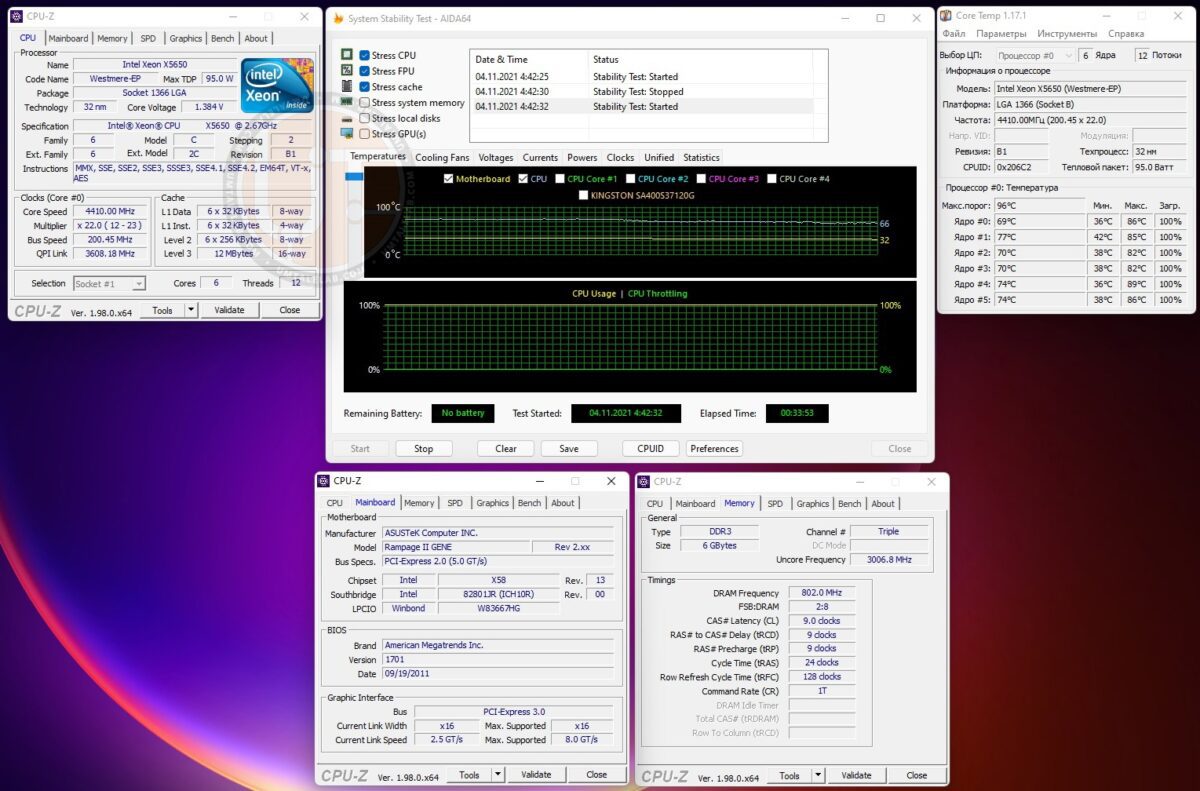Open the Voltages tab in AIDA64
Viewport: 1200px width, 791px height.
tap(496, 158)
